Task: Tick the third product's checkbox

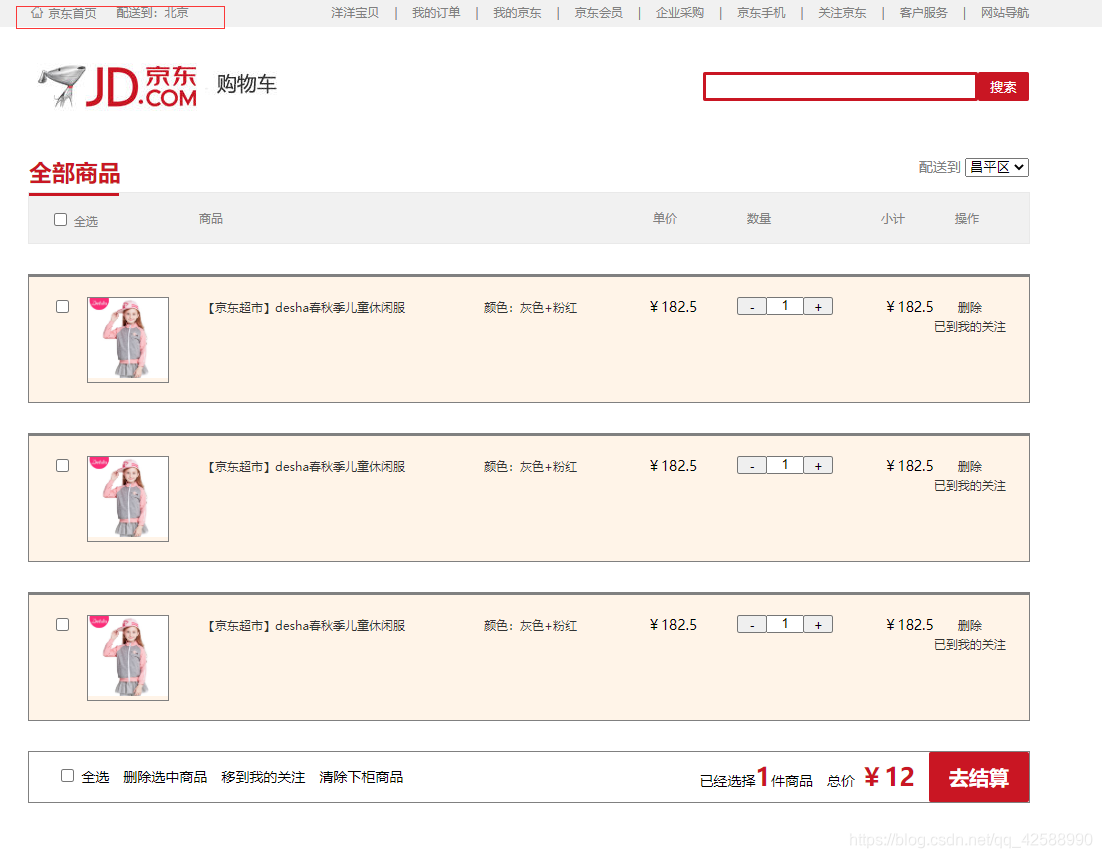Action: point(63,624)
